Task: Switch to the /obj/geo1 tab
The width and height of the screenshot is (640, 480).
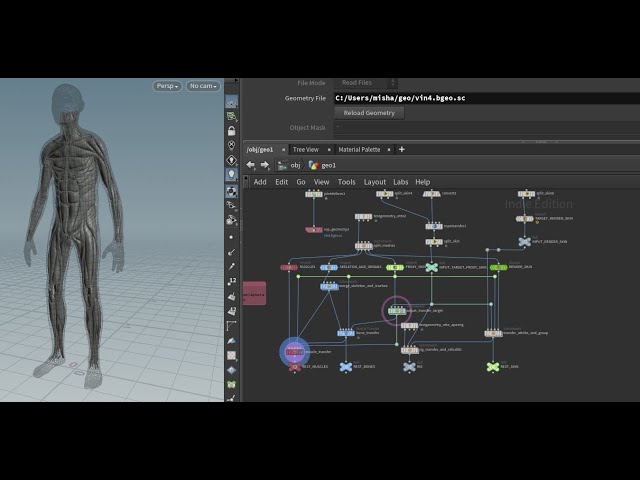Action: 260,150
